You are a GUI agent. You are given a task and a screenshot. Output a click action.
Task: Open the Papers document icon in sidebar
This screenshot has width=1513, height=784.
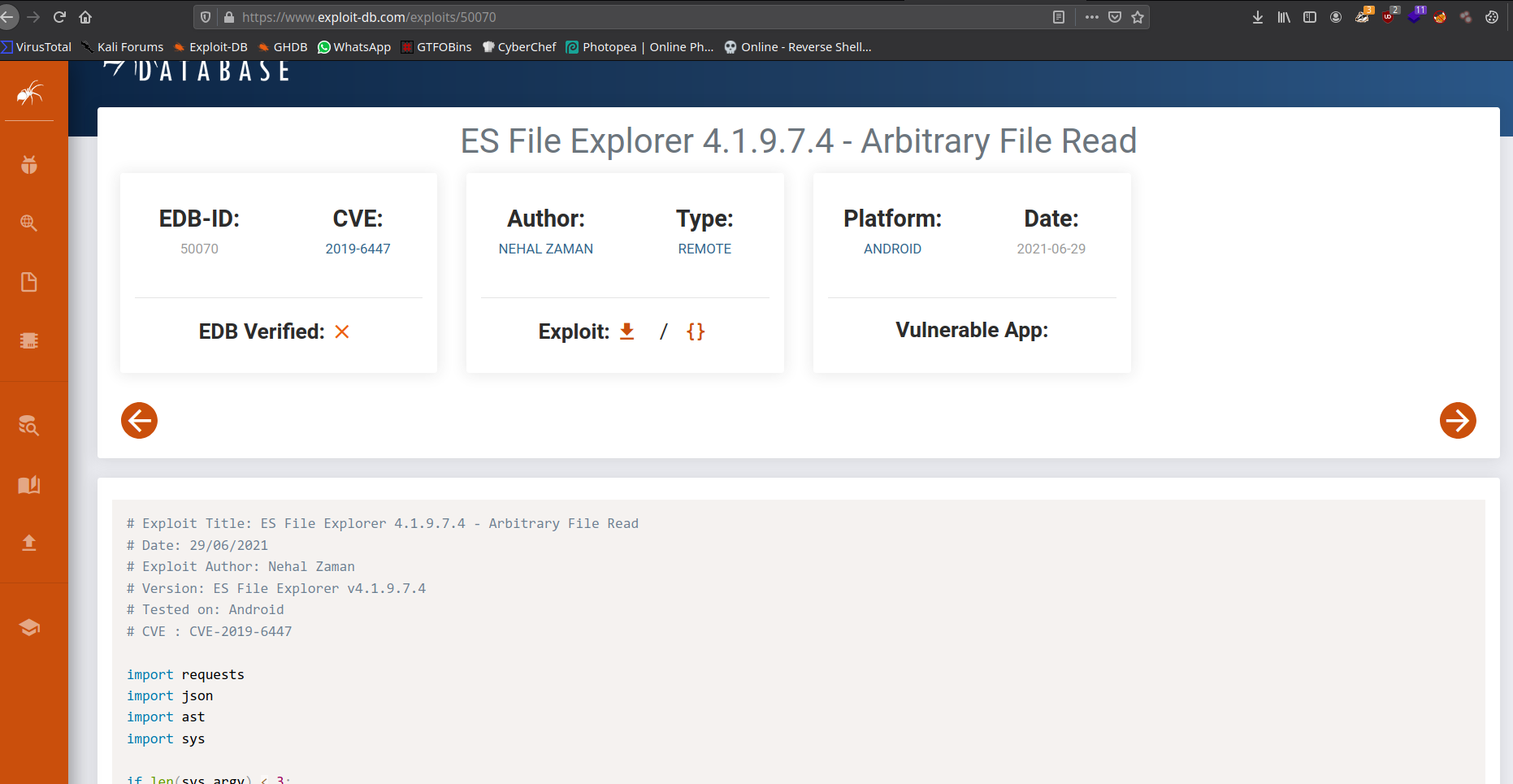click(29, 282)
